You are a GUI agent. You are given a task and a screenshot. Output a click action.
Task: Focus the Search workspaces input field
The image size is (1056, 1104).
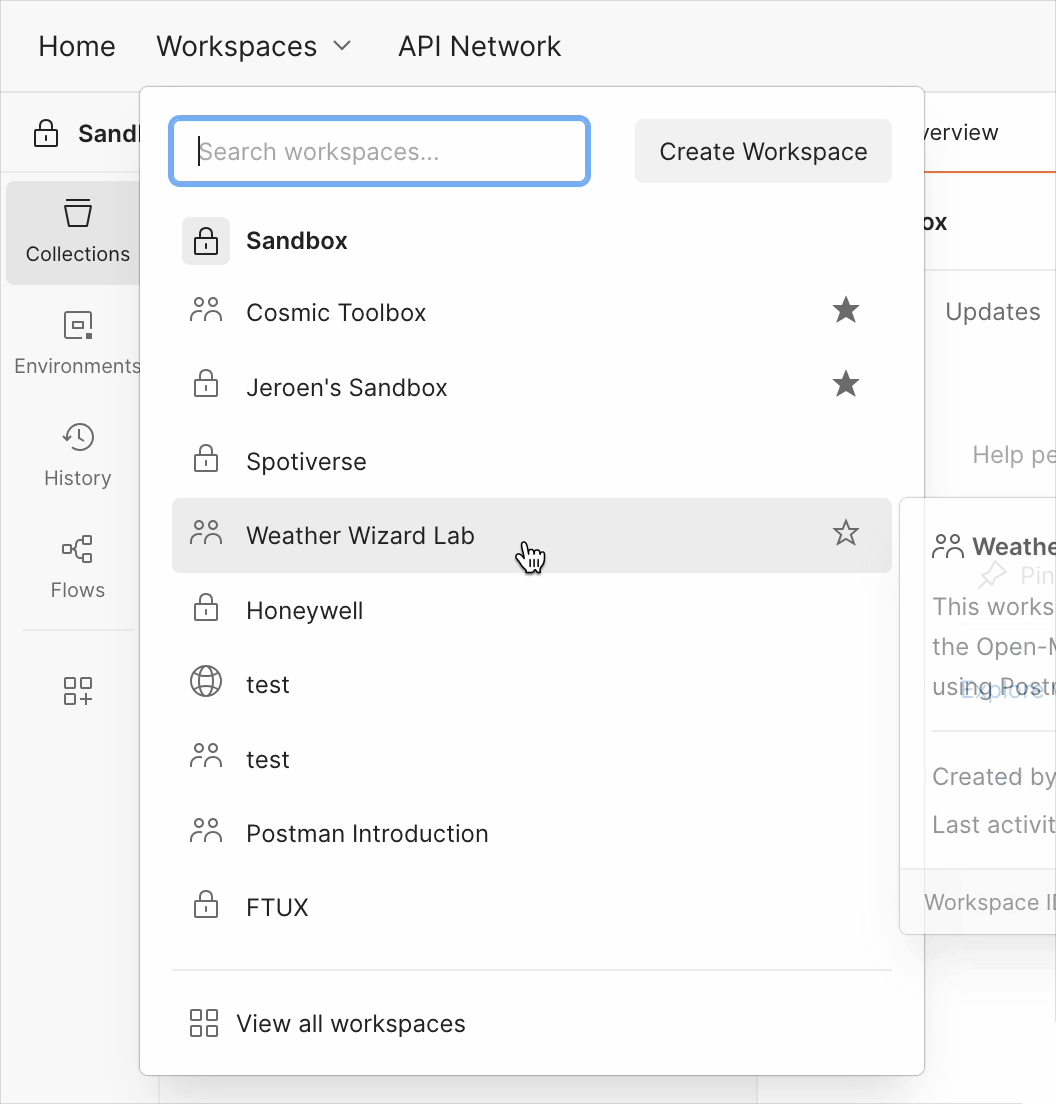coord(380,152)
